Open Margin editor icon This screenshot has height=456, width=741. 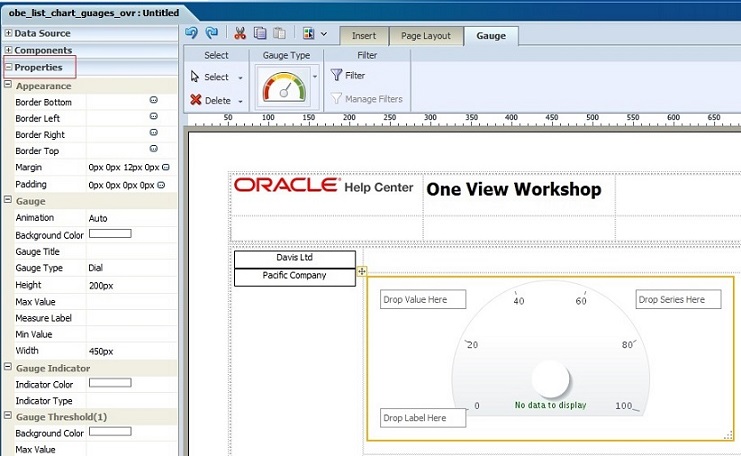tap(166, 167)
